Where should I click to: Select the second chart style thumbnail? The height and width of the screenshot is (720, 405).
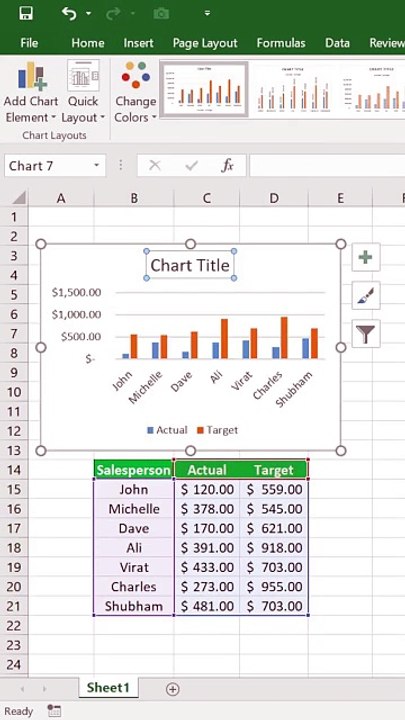pyautogui.click(x=294, y=89)
